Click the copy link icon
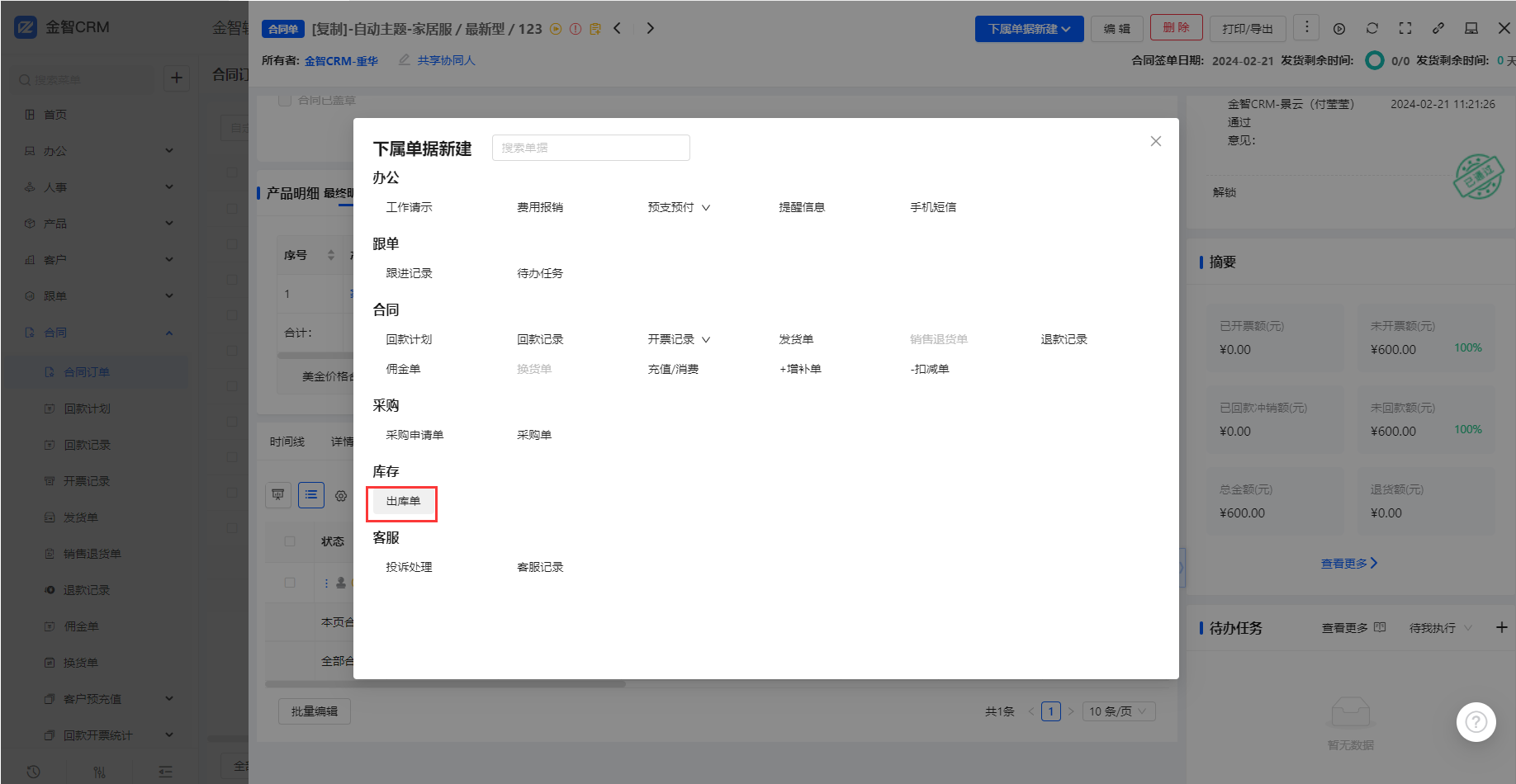Viewport: 1516px width, 784px height. [1438, 28]
